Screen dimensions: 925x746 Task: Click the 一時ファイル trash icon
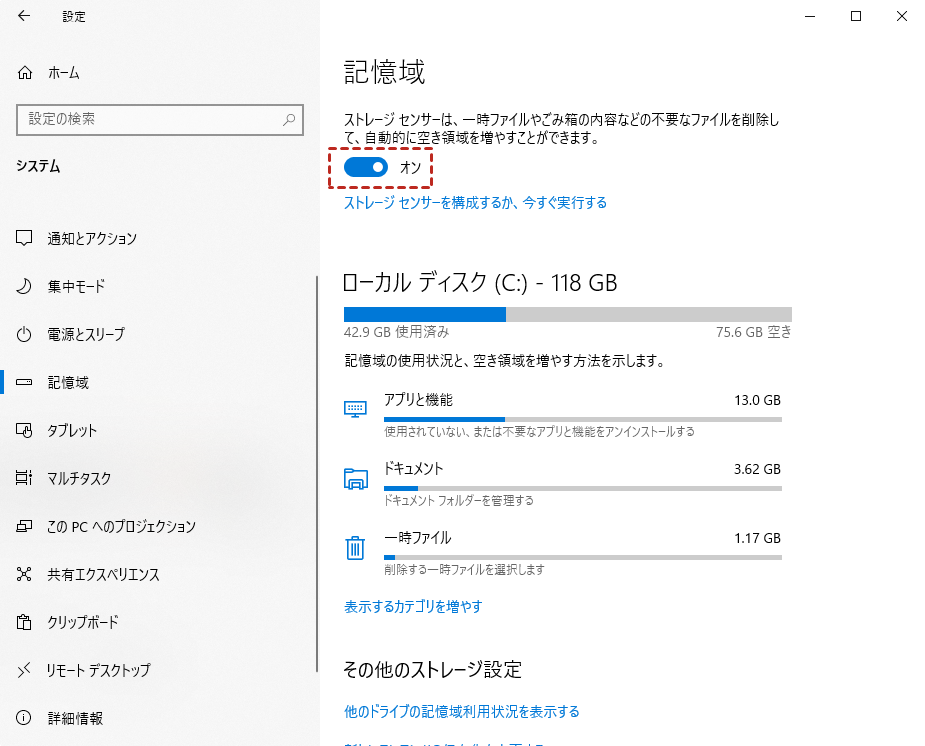[355, 547]
